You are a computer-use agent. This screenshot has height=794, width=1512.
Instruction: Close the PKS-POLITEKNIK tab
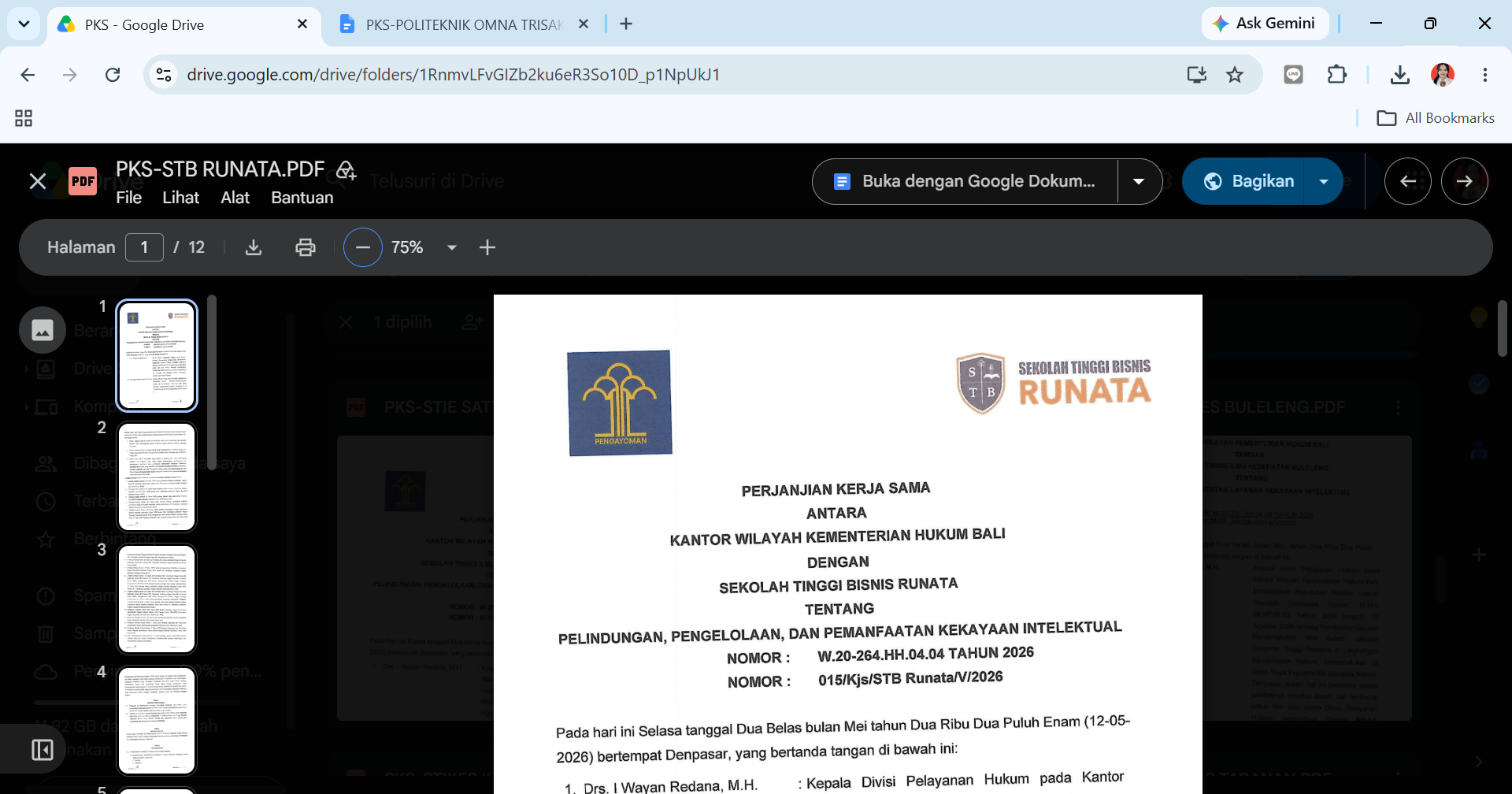coord(584,24)
